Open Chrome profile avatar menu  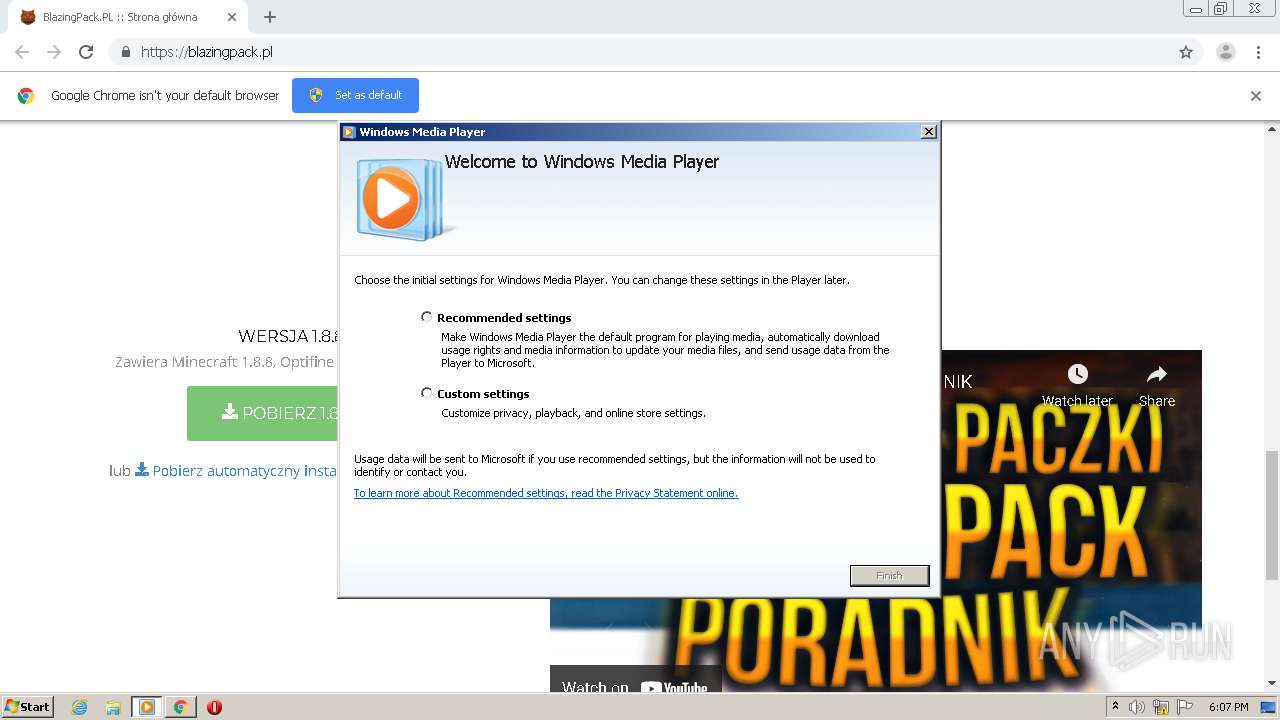pyautogui.click(x=1226, y=52)
